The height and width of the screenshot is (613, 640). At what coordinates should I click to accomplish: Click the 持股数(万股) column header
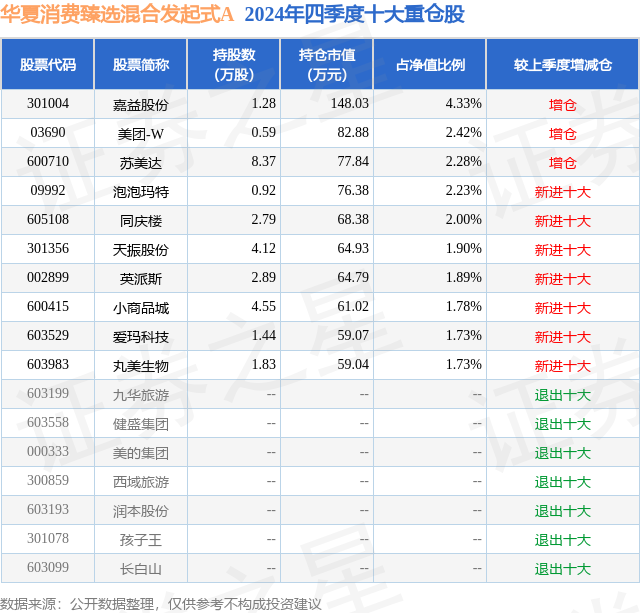point(234,64)
